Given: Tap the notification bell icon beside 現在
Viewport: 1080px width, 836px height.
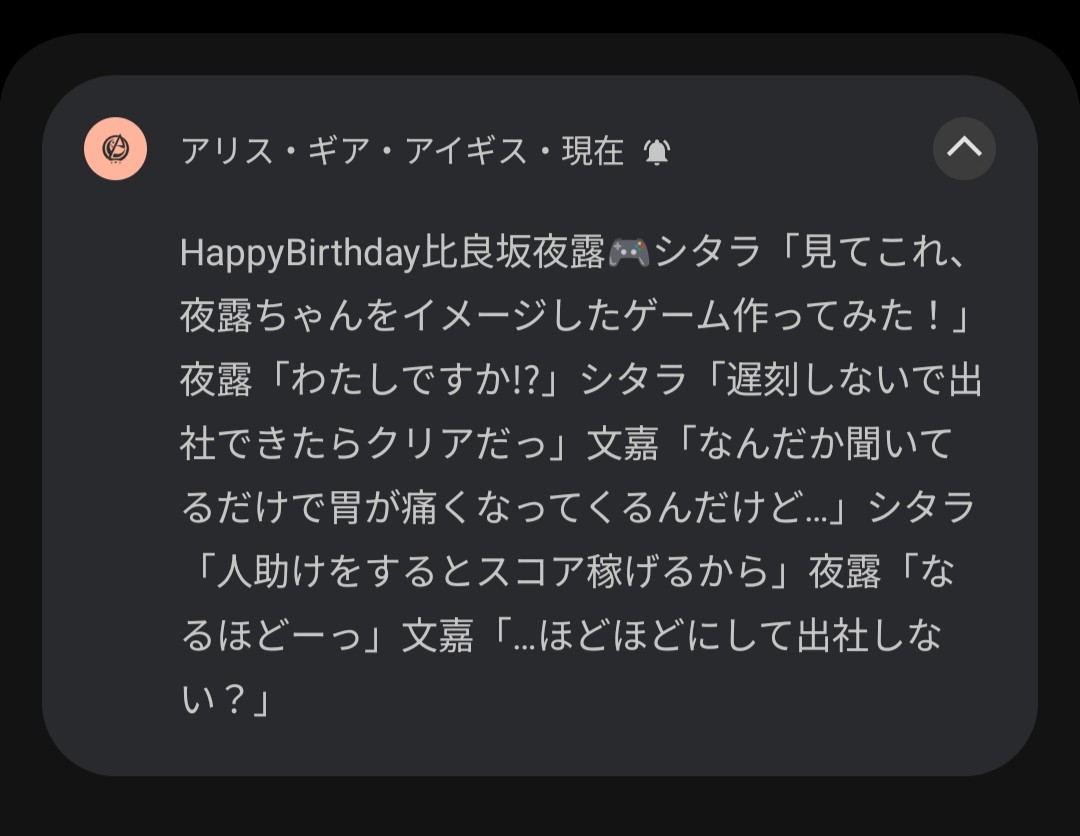Looking at the screenshot, I should 657,151.
